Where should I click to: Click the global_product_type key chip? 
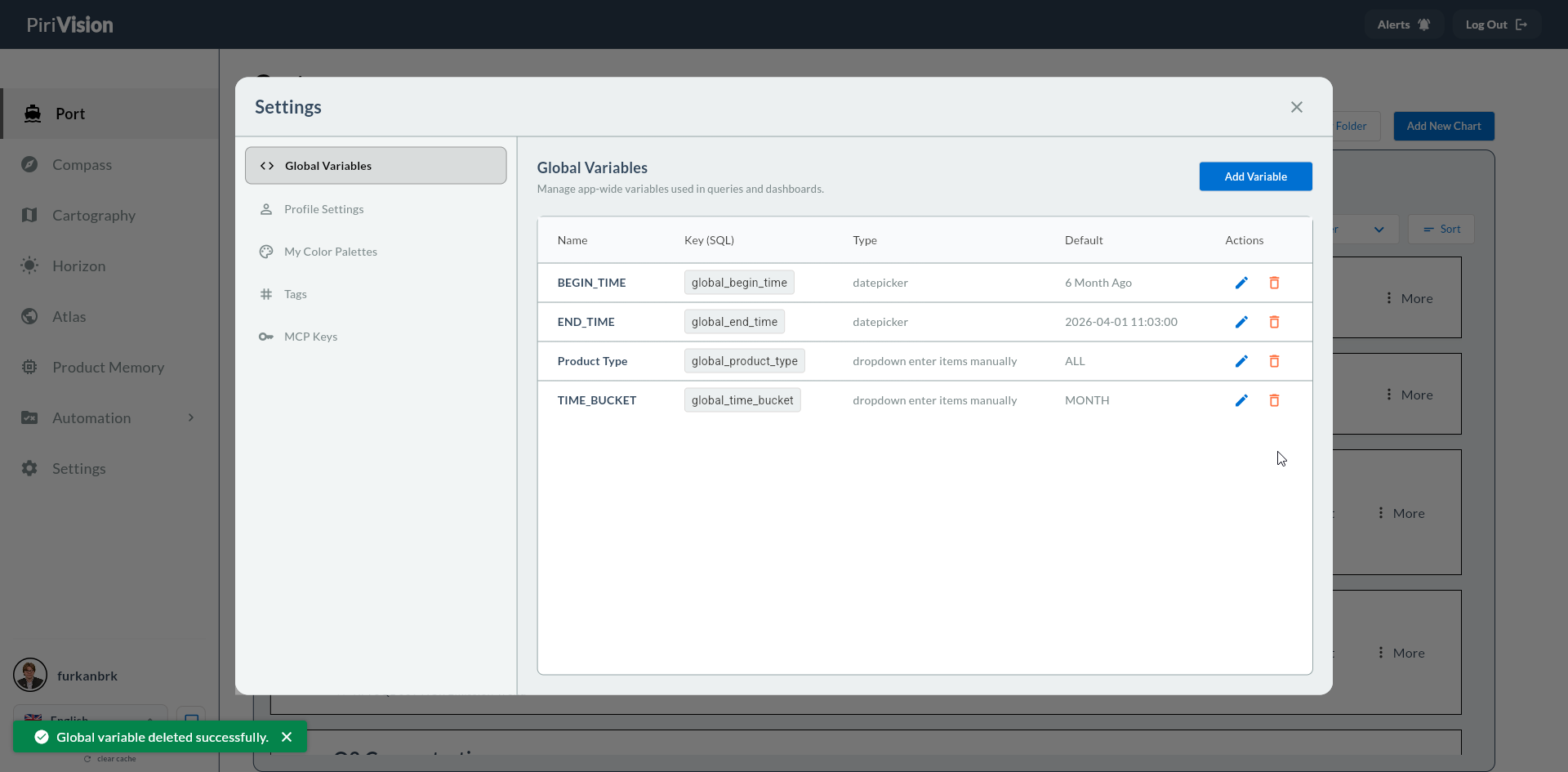tap(744, 361)
